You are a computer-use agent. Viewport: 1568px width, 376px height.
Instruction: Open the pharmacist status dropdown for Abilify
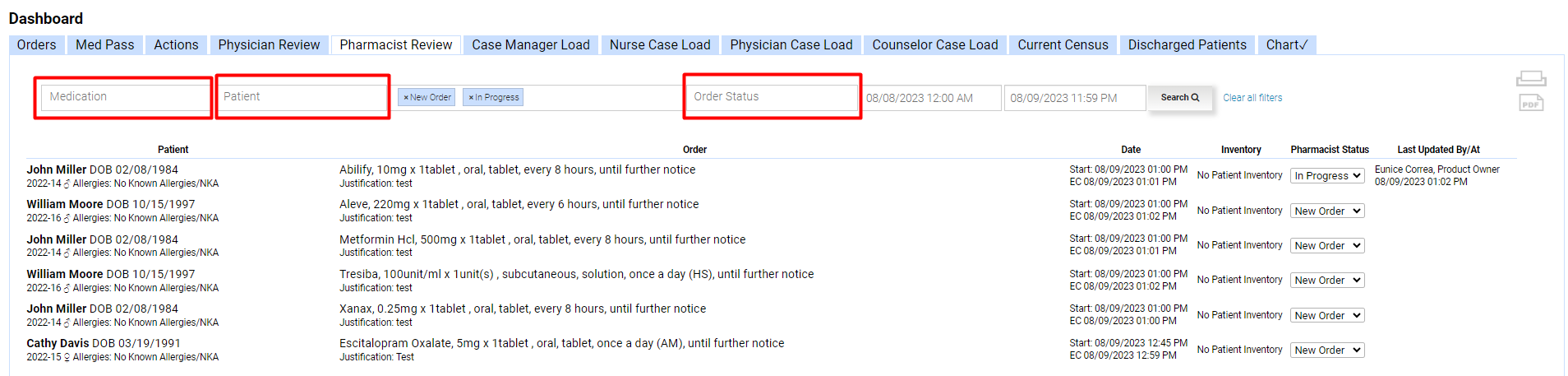1326,176
